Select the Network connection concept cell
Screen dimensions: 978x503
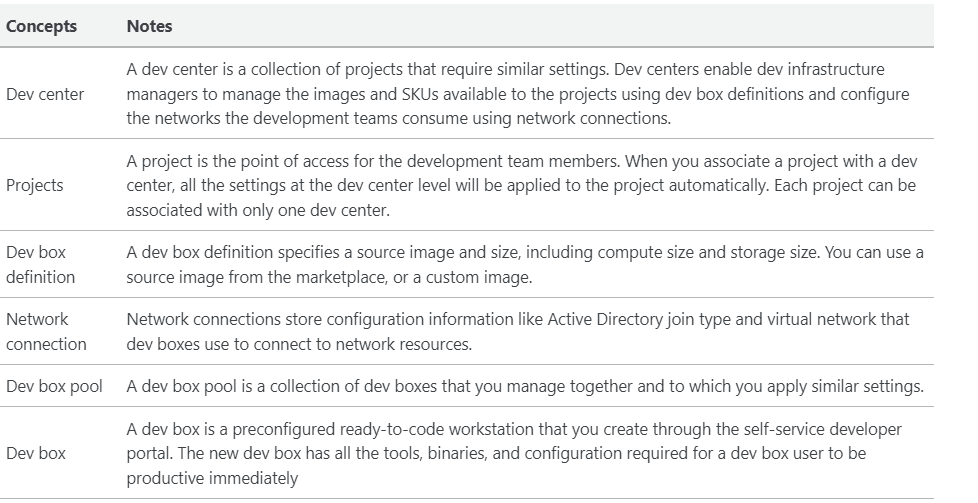pos(46,331)
